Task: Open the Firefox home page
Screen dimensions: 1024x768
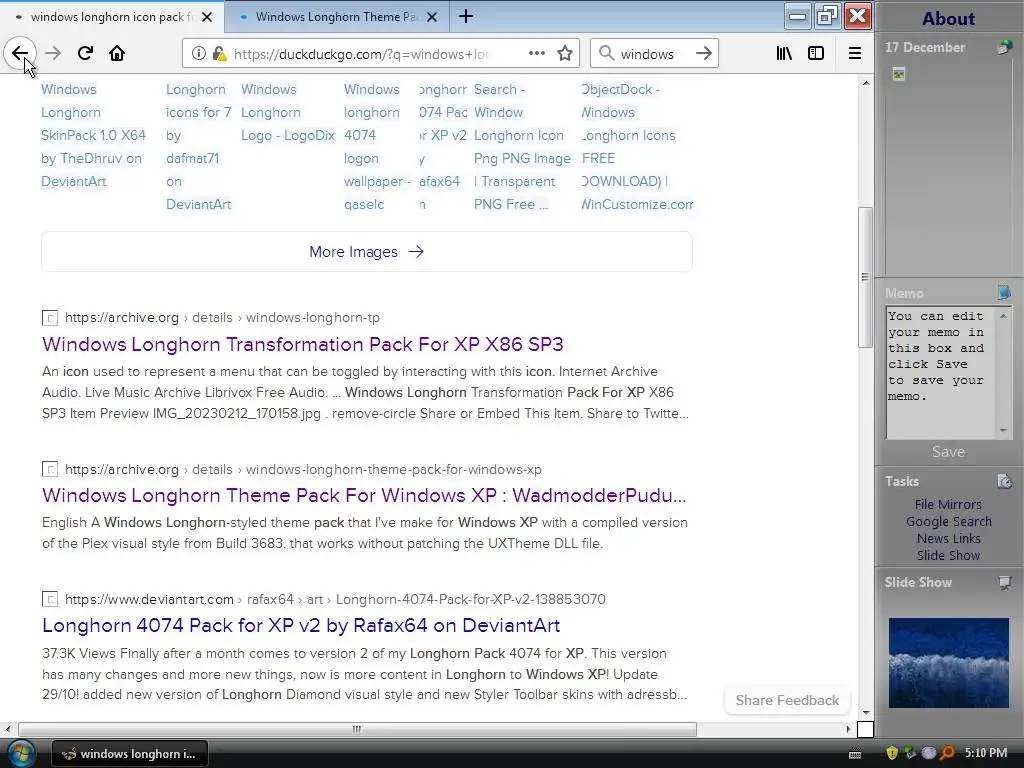Action: (117, 53)
